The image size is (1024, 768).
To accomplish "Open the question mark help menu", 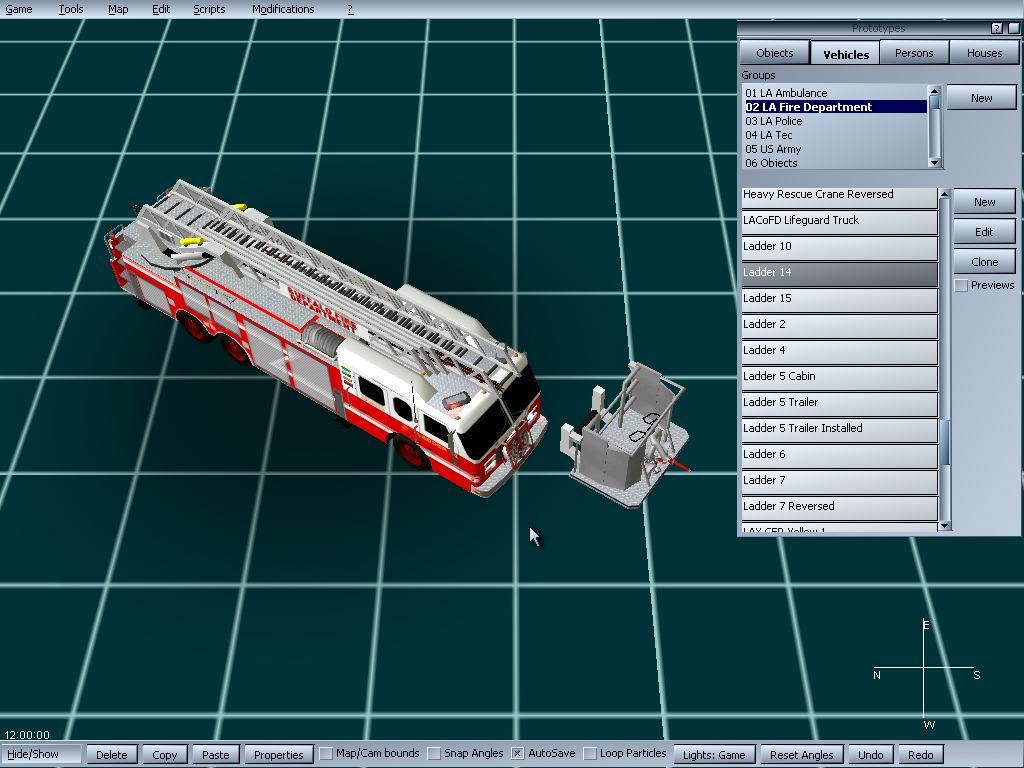I will pos(350,9).
